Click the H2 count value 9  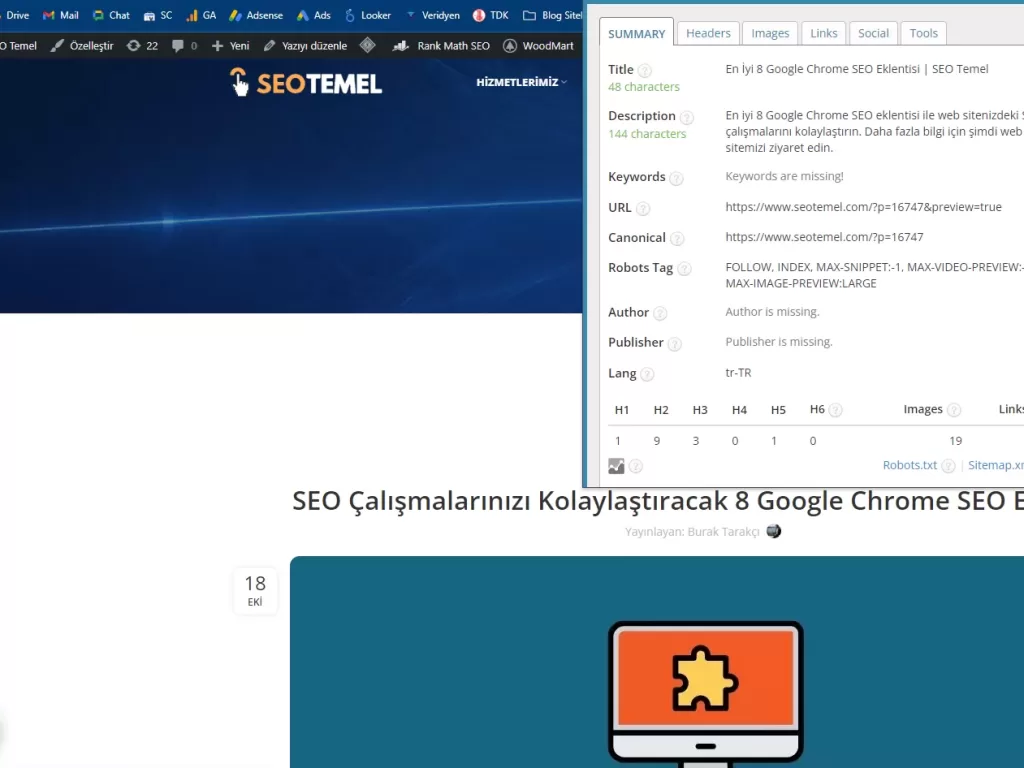click(657, 441)
